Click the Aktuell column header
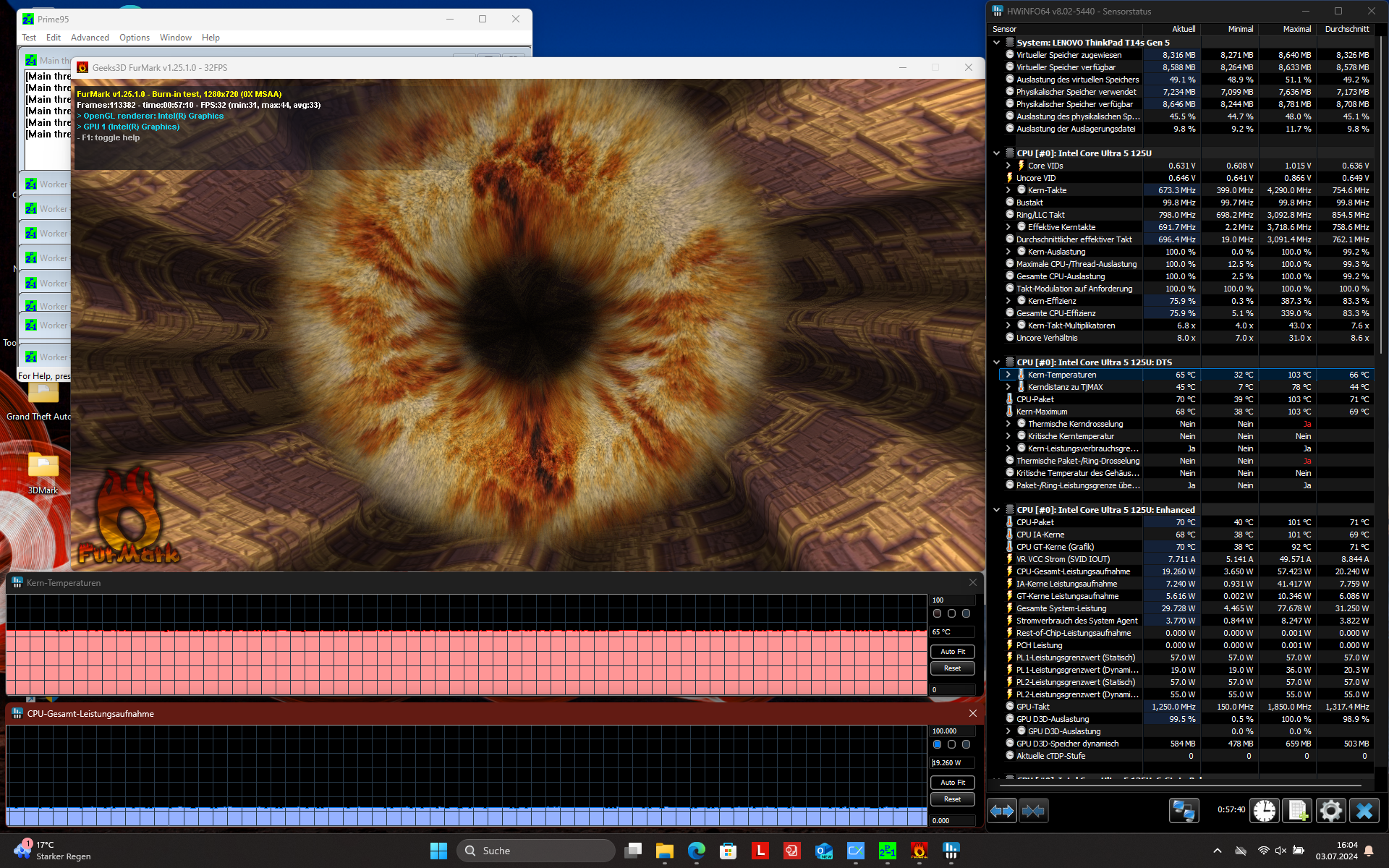The width and height of the screenshot is (1389, 868). coord(1172,29)
